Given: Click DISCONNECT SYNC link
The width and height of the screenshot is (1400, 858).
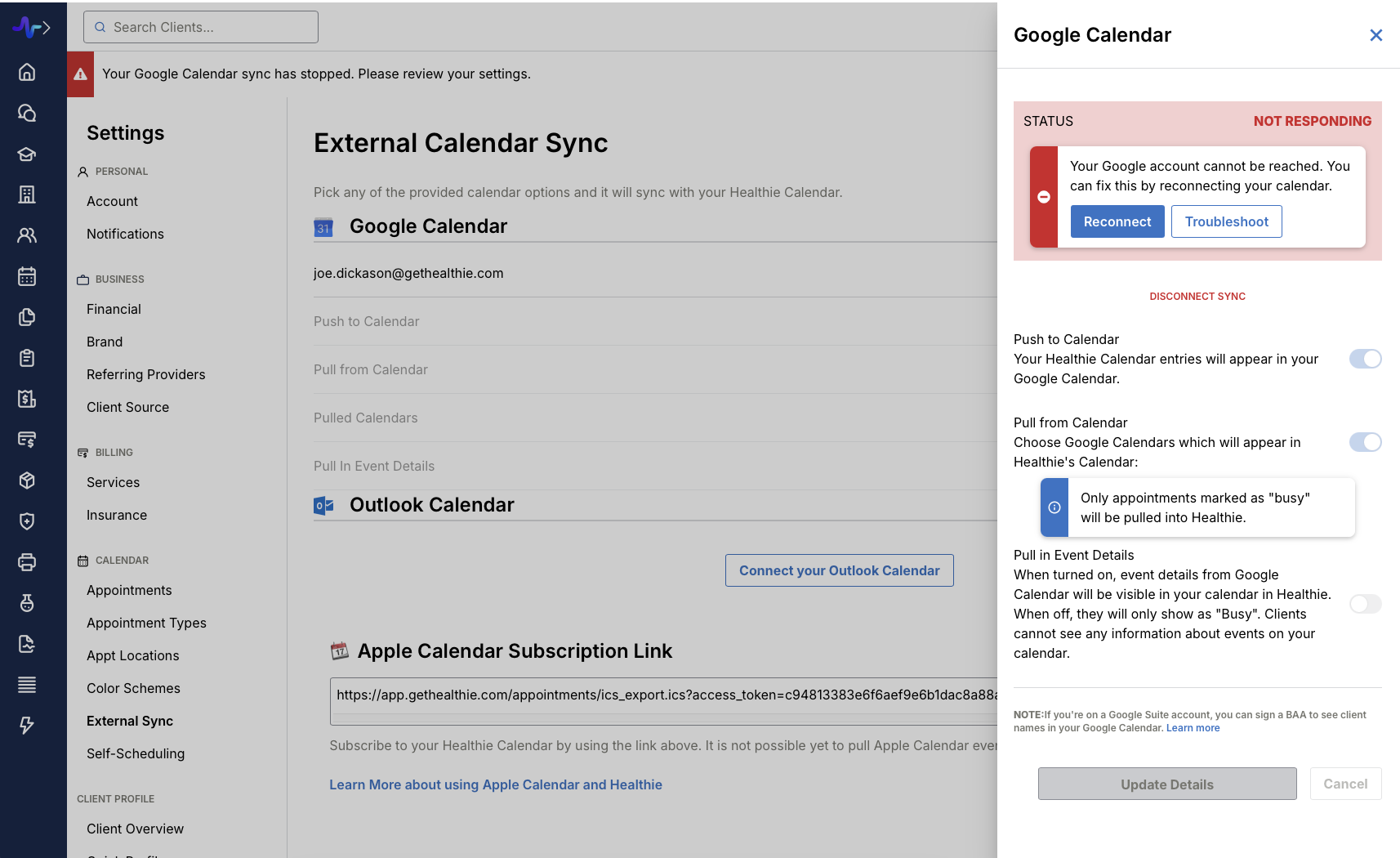Looking at the screenshot, I should [1197, 297].
